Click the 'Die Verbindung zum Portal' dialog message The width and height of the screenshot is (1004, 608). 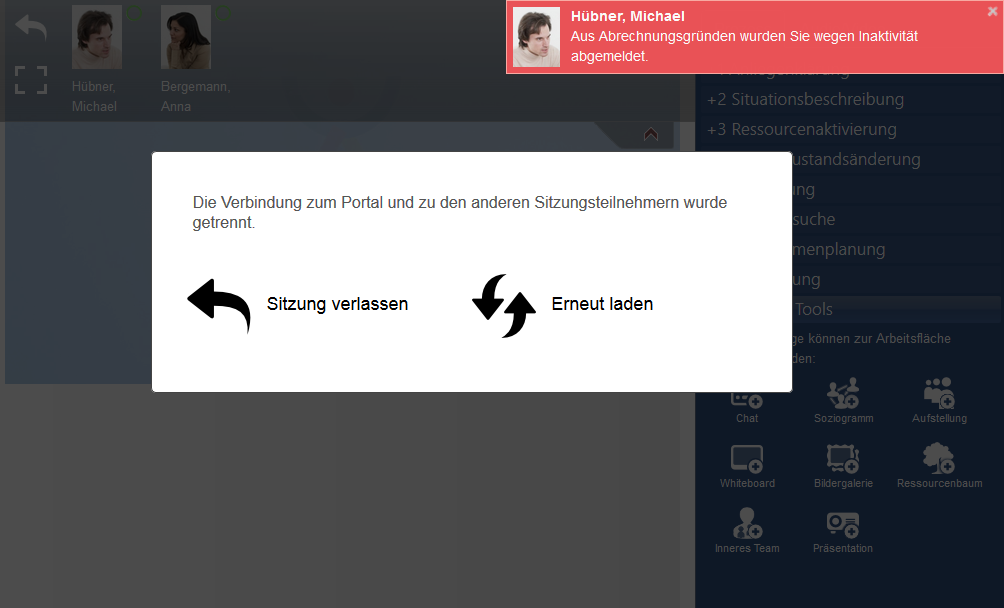pyautogui.click(x=460, y=212)
